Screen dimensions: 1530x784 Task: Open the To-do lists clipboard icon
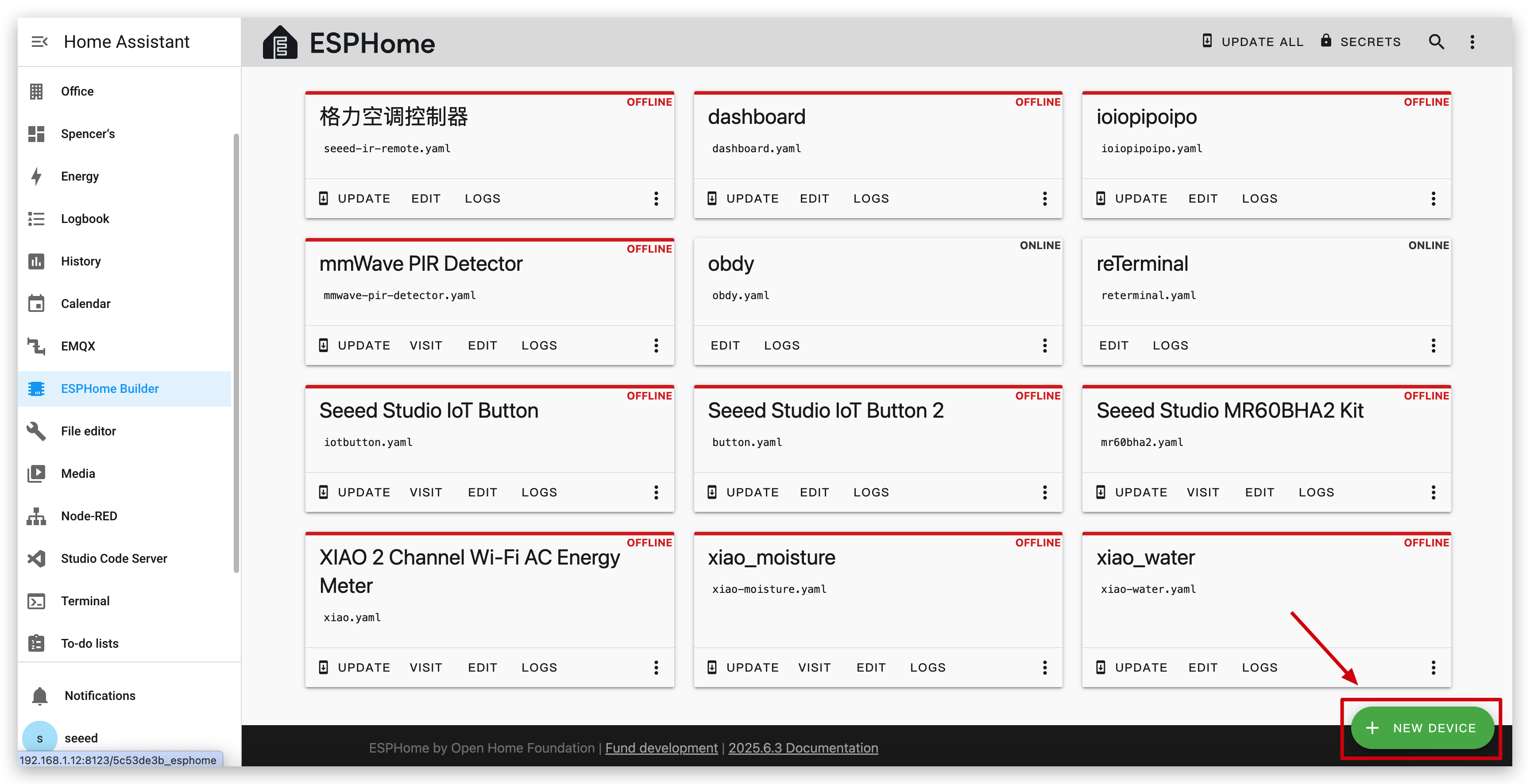click(x=36, y=643)
